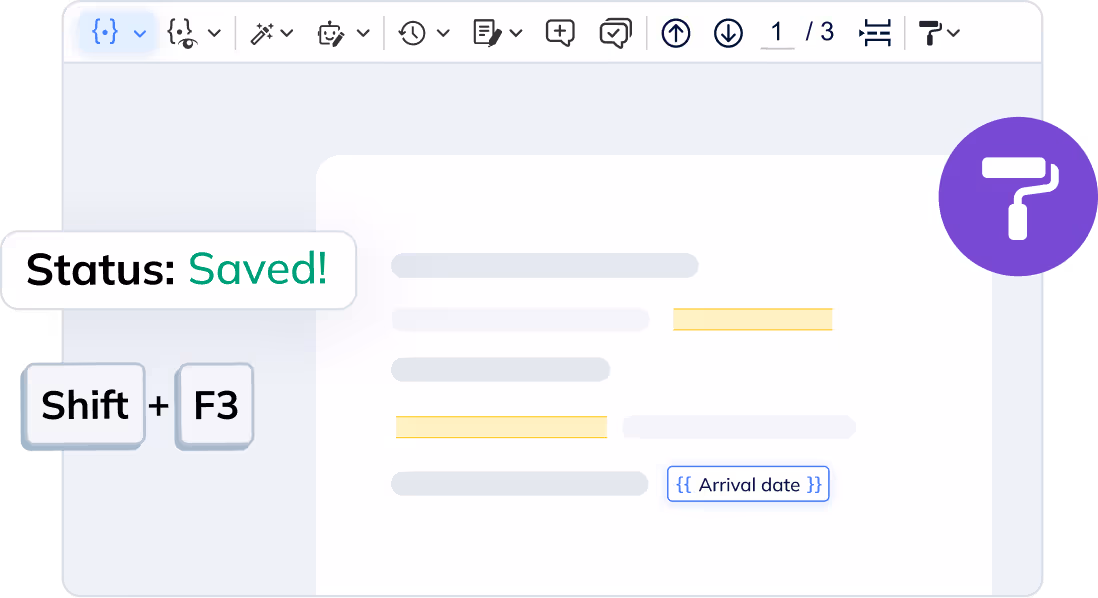Click the document edit pencil icon

click(x=487, y=33)
